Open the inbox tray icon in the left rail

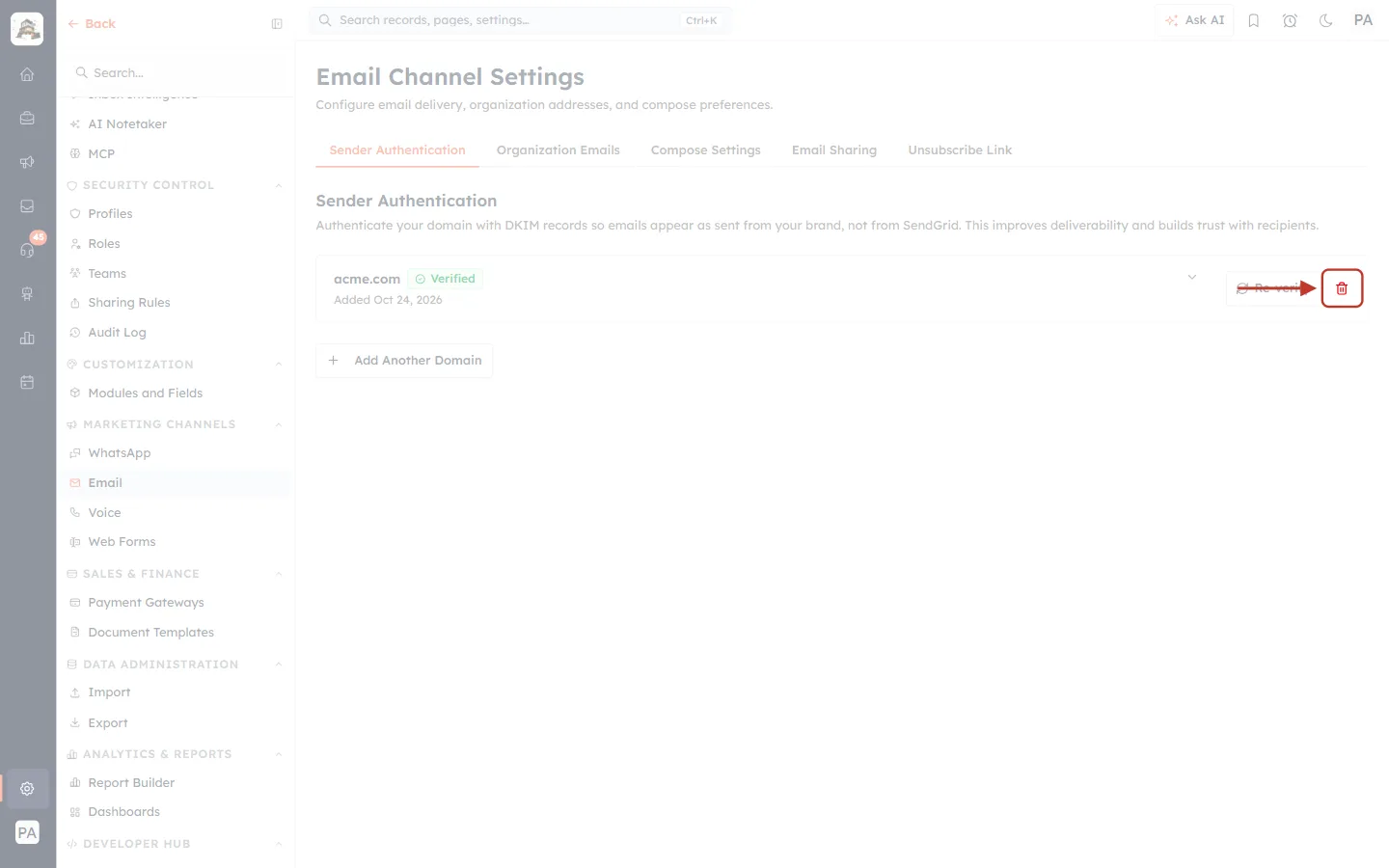click(27, 206)
